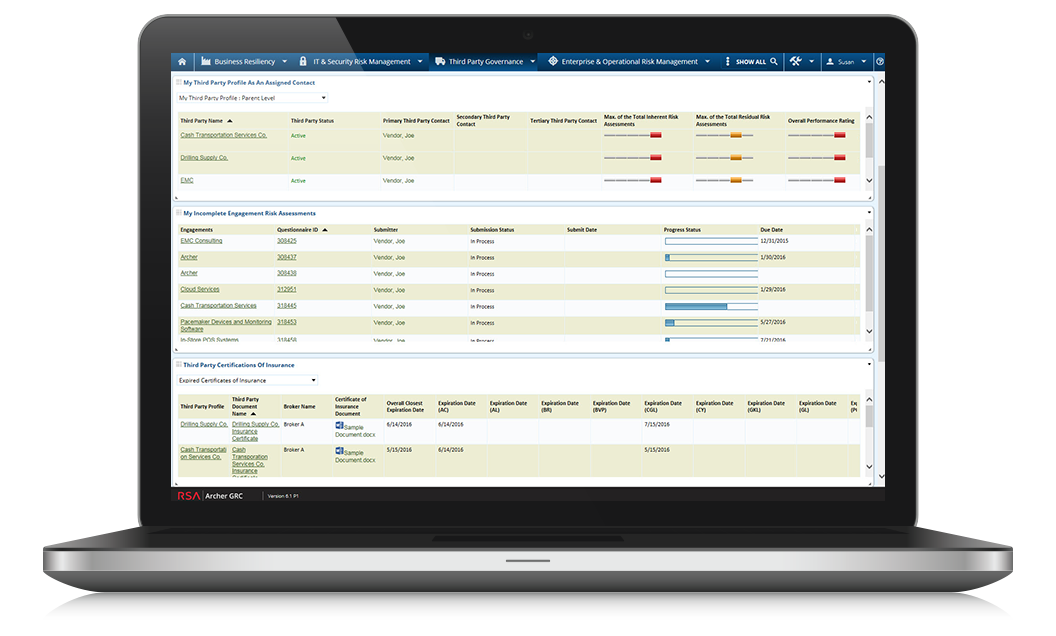Open the administration tools wrench icon
The image size is (1056, 636).
pos(796,61)
